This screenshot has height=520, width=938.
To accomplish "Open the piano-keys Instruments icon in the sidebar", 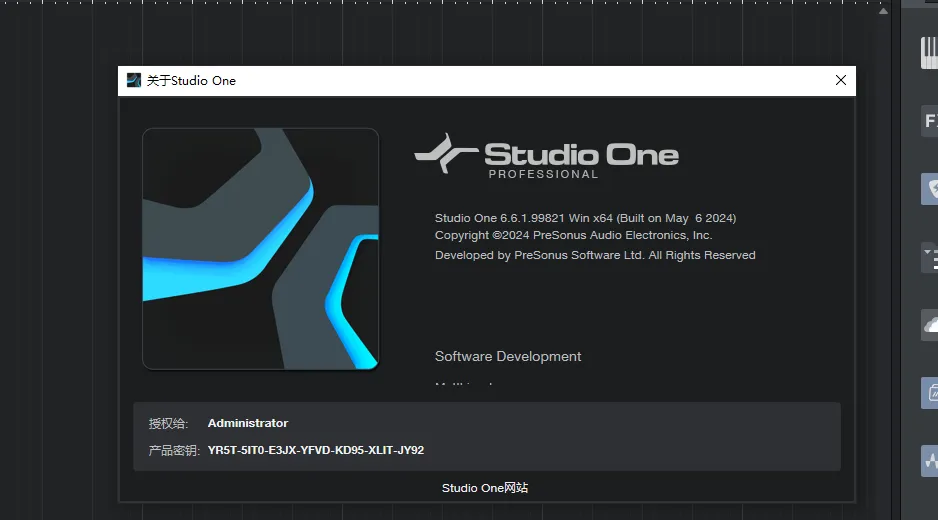I will click(x=929, y=53).
